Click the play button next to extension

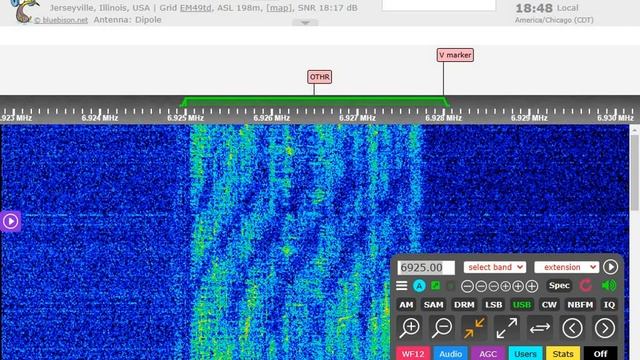(x=611, y=267)
